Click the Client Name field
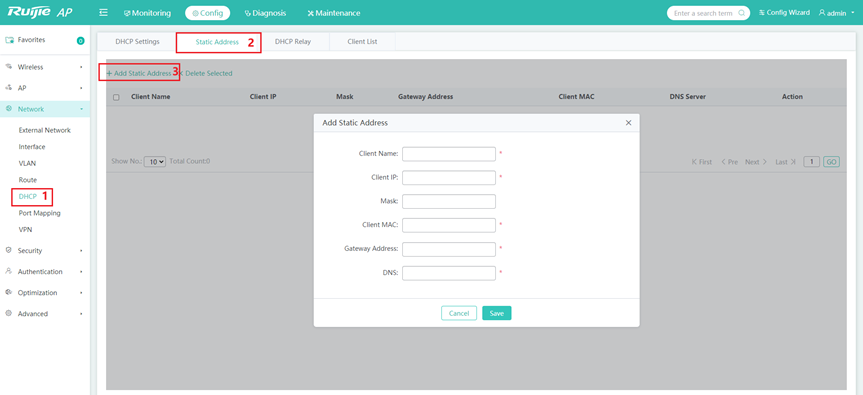This screenshot has width=863, height=395. click(449, 154)
